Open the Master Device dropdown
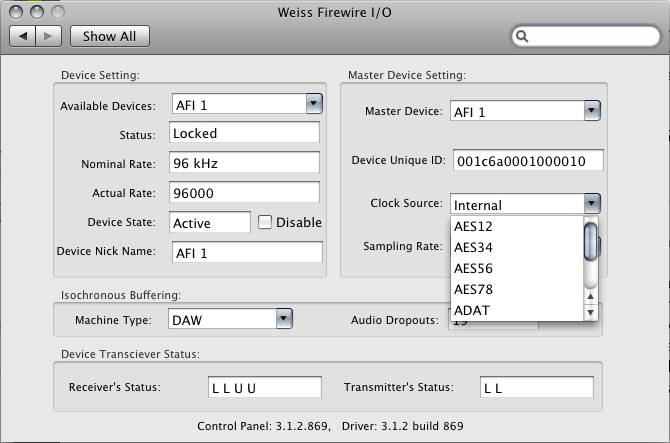Viewport: 670px width, 443px height. (x=591, y=110)
